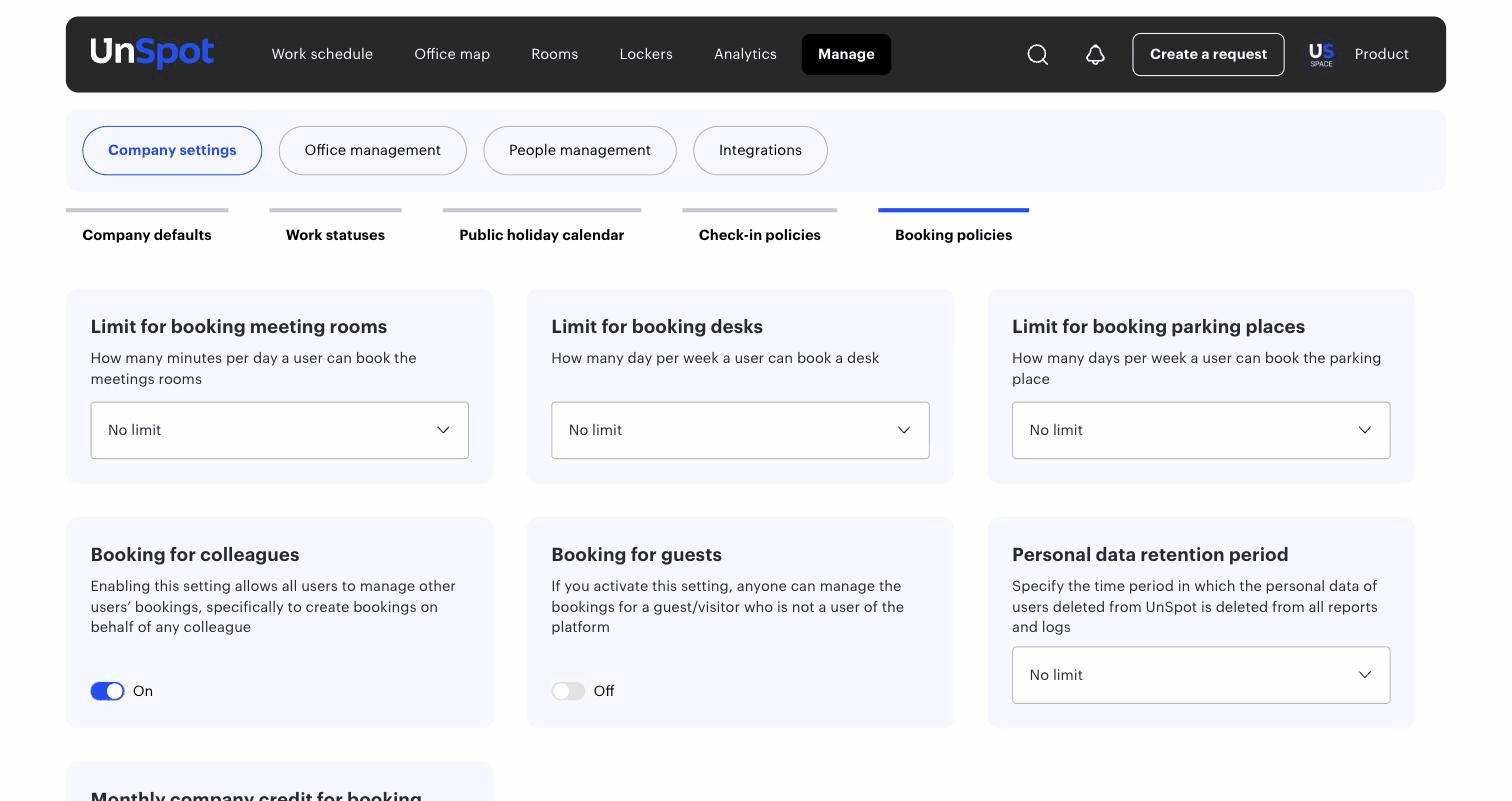Click the US Space company logo
Image resolution: width=1512 pixels, height=801 pixels.
(1321, 54)
